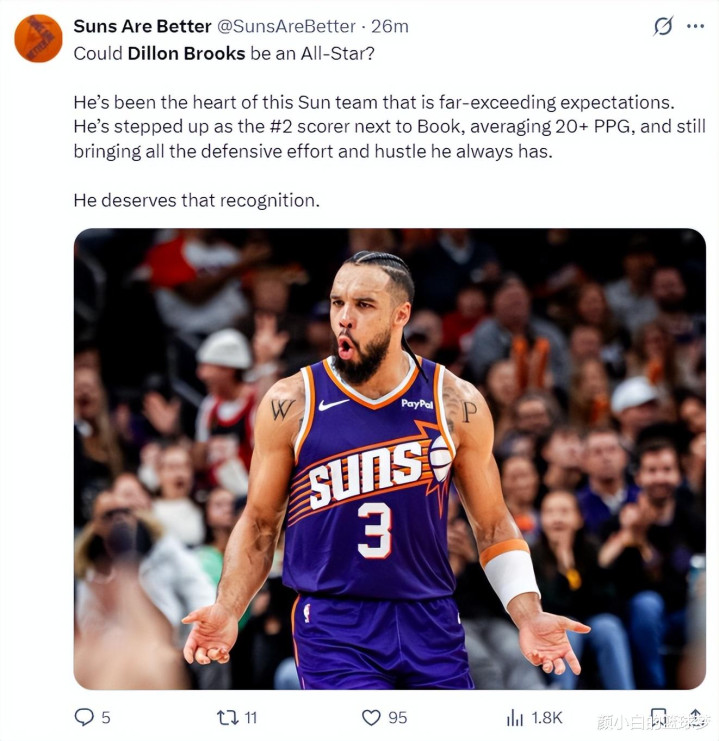This screenshot has width=719, height=741.
Task: Open the Dillon Brooks photo
Action: tap(390, 458)
